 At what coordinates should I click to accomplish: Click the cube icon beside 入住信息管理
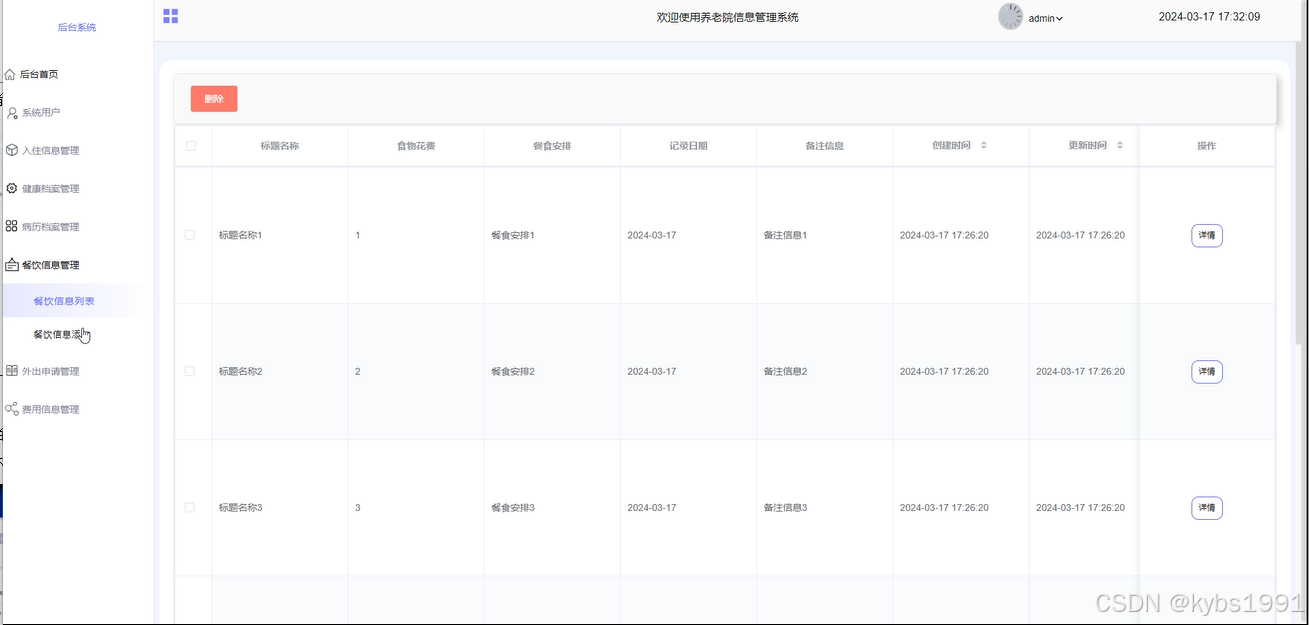click(x=12, y=150)
